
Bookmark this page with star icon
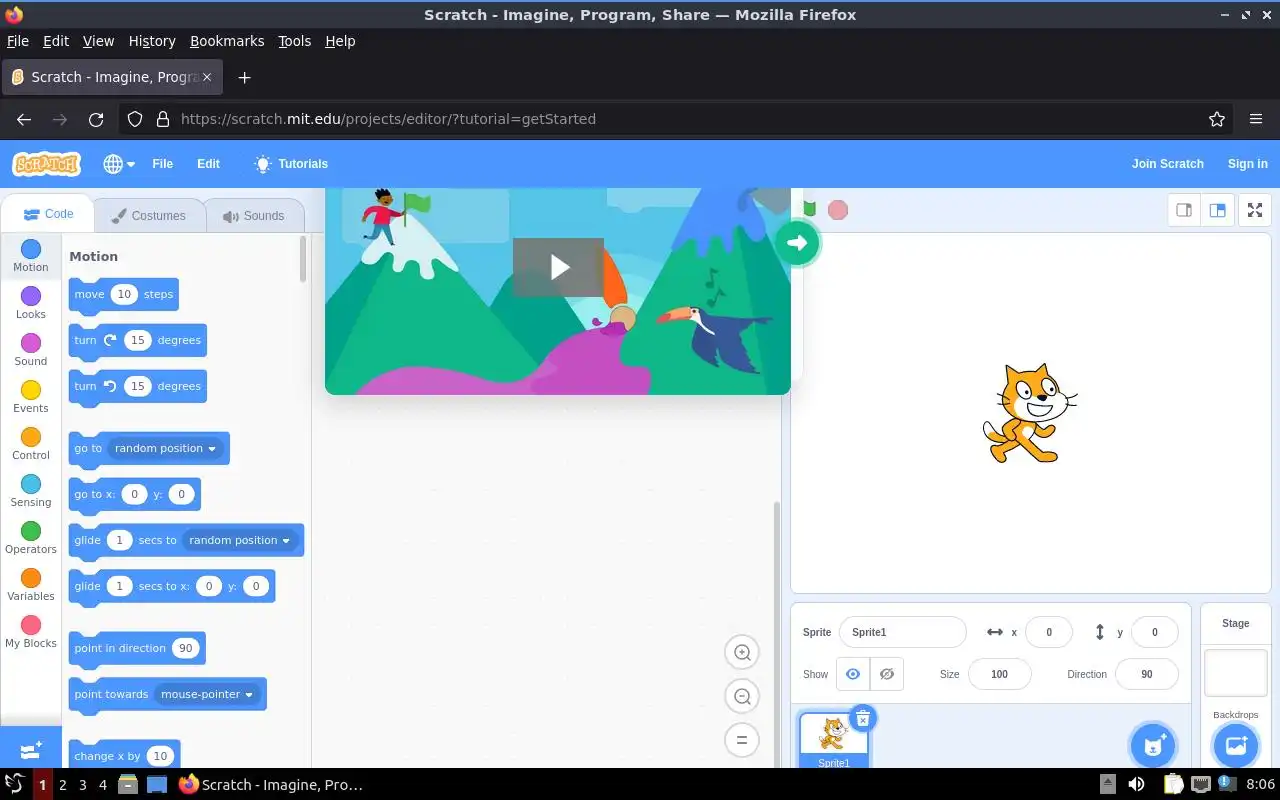pos(1217,119)
